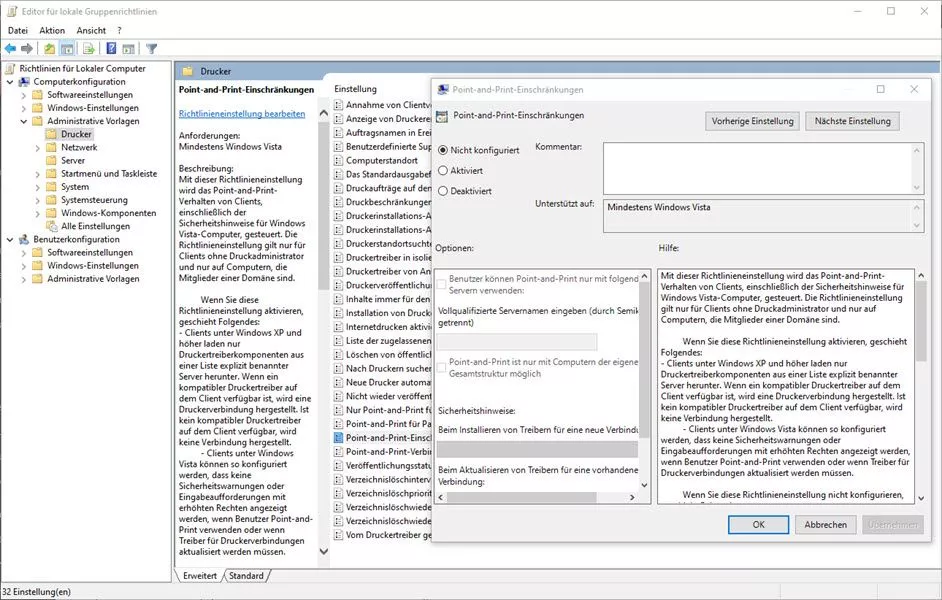This screenshot has width=942, height=600.
Task: Open Help via blue question mark icon
Action: point(111,48)
